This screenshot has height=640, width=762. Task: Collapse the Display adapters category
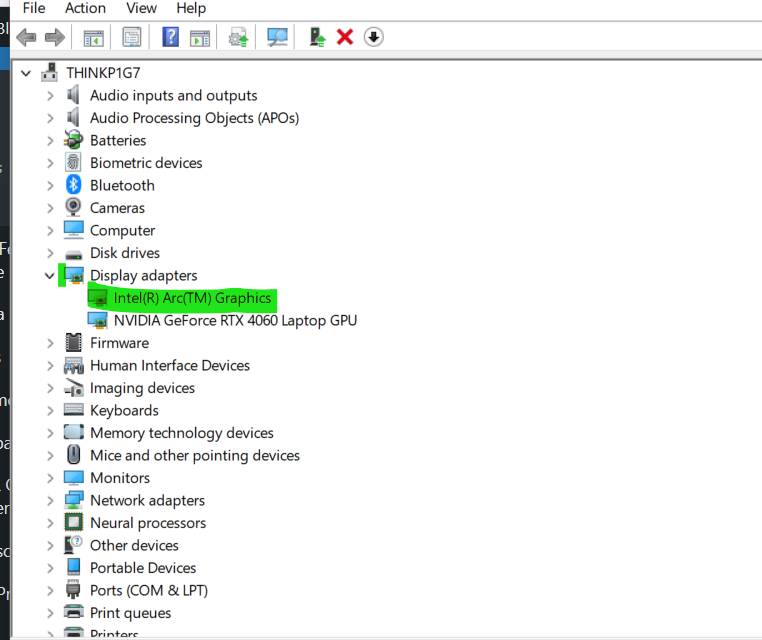50,275
